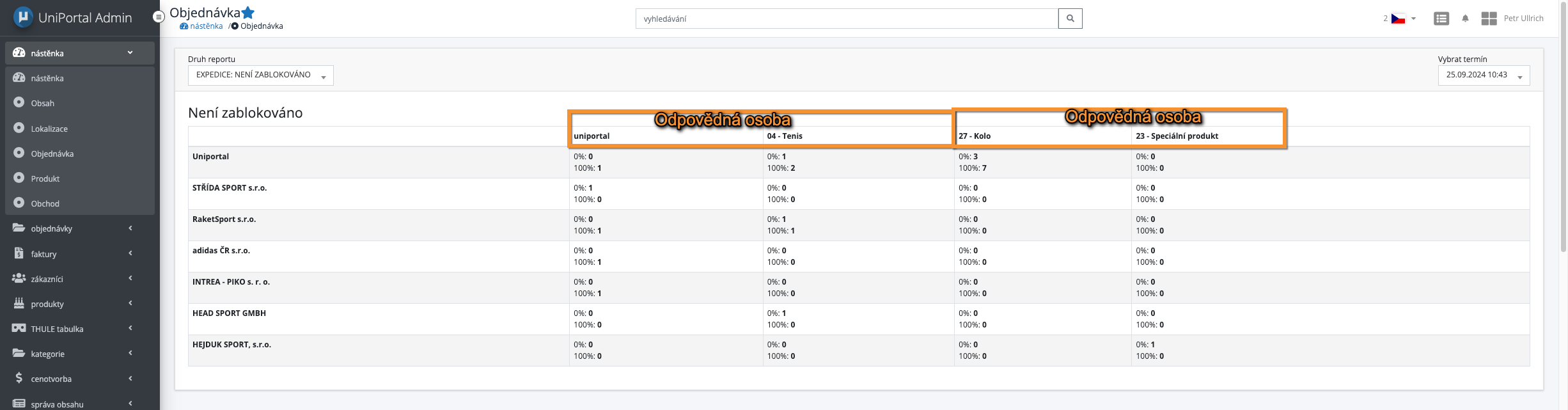Mark Objednávka page as favorite star
The height and width of the screenshot is (410, 1568).
[248, 12]
